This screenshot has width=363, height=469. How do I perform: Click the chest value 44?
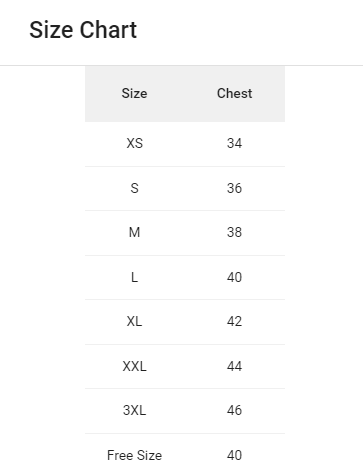234,366
